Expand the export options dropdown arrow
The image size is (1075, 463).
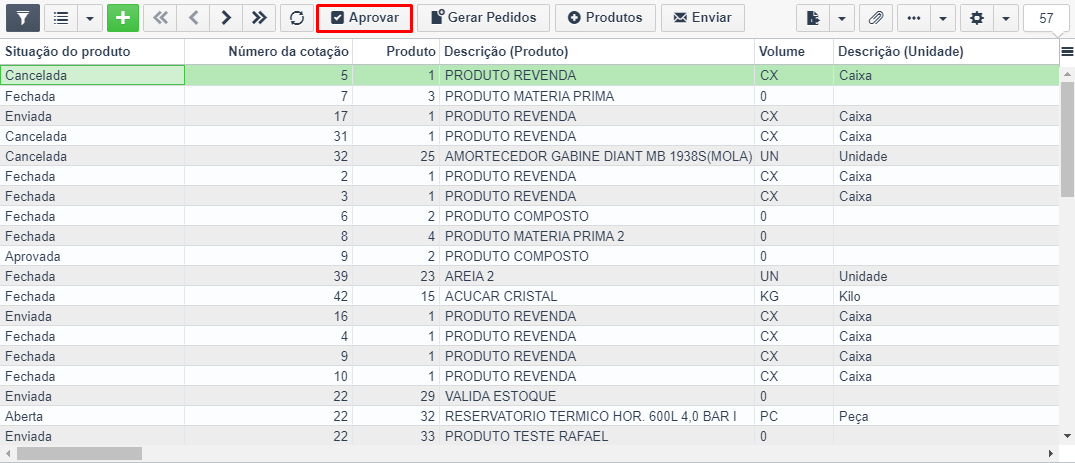842,18
